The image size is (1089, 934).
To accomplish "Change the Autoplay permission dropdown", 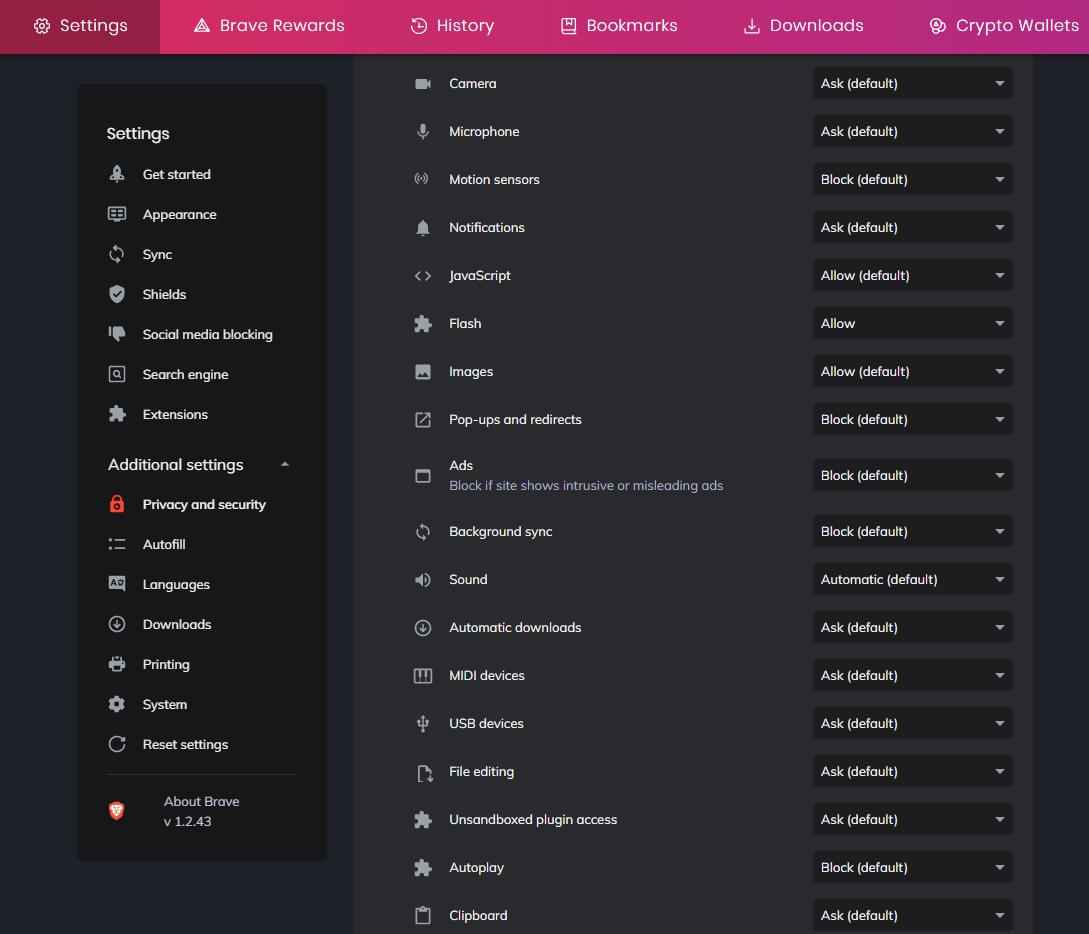I will (x=912, y=867).
